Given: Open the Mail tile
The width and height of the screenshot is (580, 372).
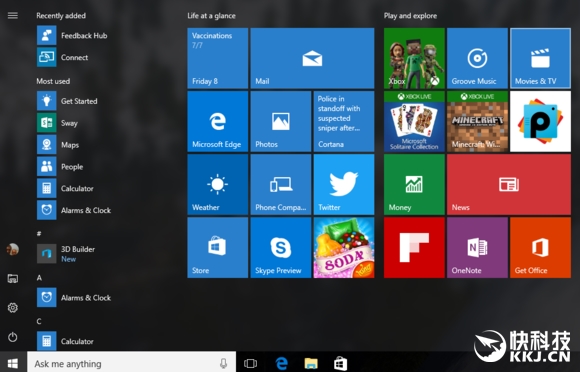Looking at the screenshot, I should click(x=312, y=58).
